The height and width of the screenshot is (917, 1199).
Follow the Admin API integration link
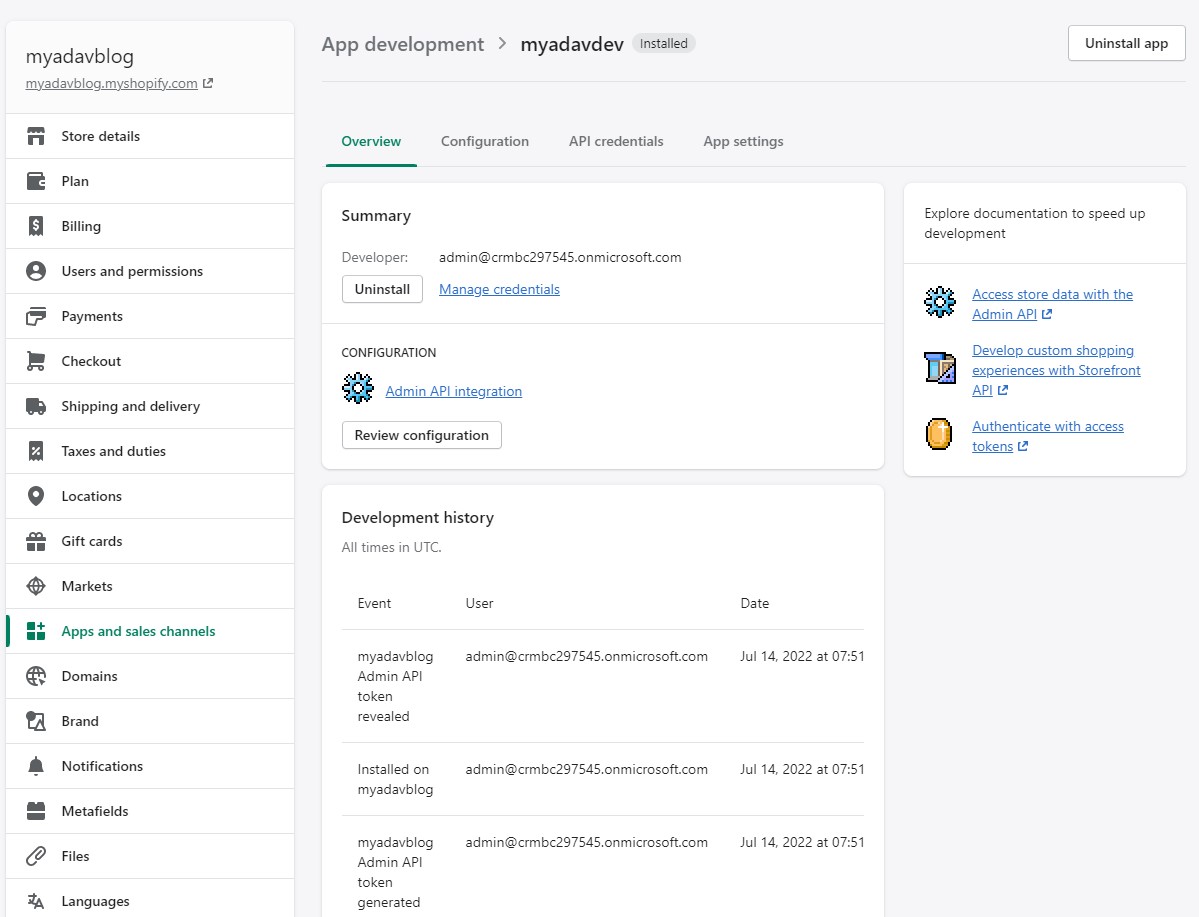(454, 391)
